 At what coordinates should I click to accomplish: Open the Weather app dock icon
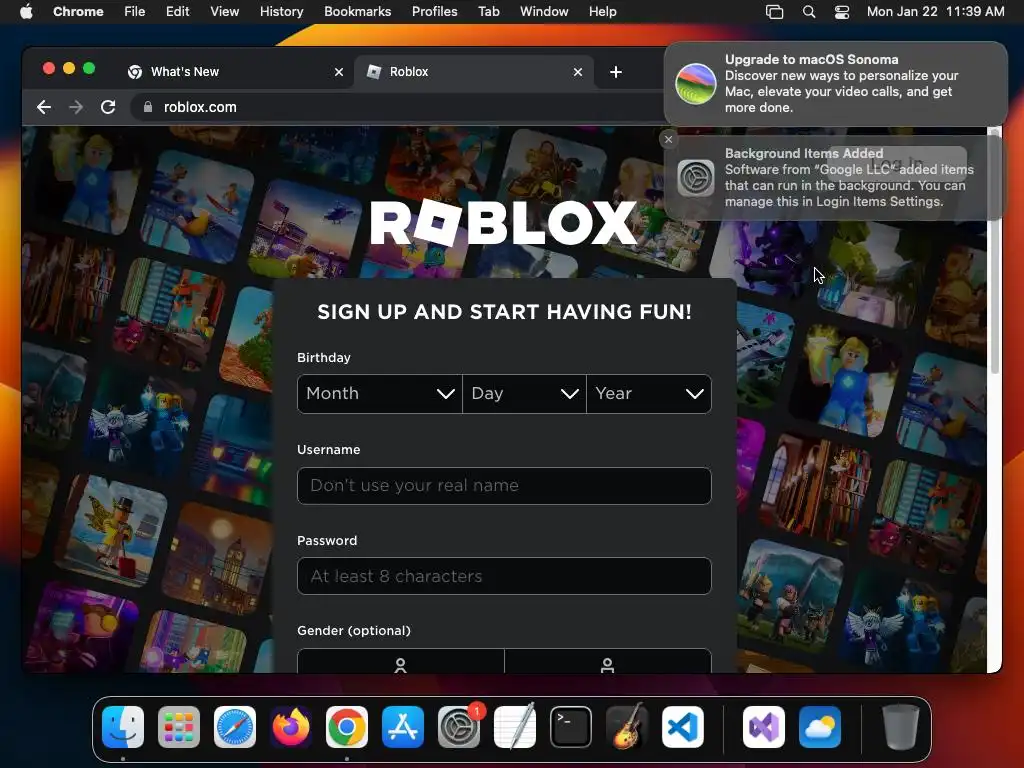[x=820, y=727]
